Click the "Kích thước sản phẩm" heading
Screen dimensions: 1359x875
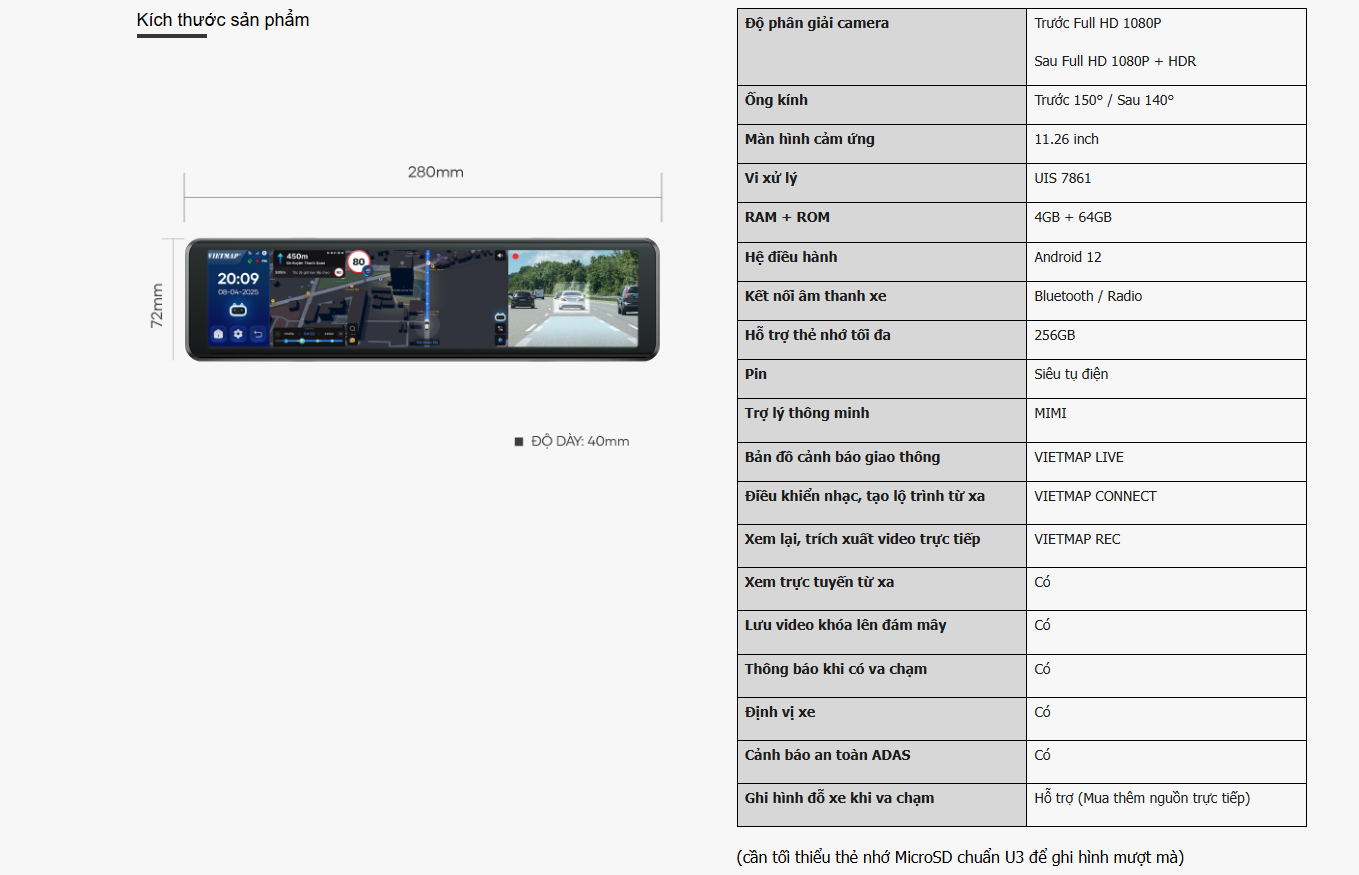tap(223, 20)
